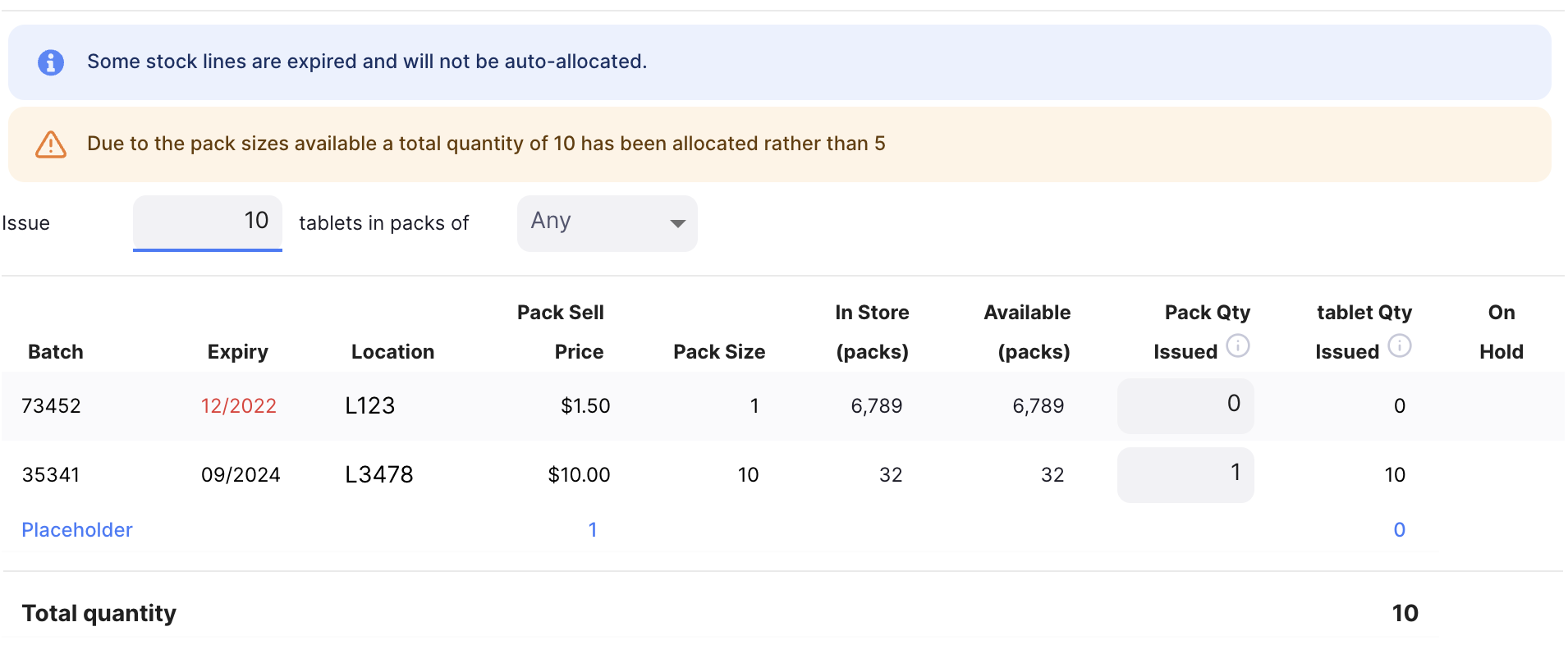This screenshot has width=1568, height=645.
Task: Click the On Hold column header
Action: [1502, 332]
